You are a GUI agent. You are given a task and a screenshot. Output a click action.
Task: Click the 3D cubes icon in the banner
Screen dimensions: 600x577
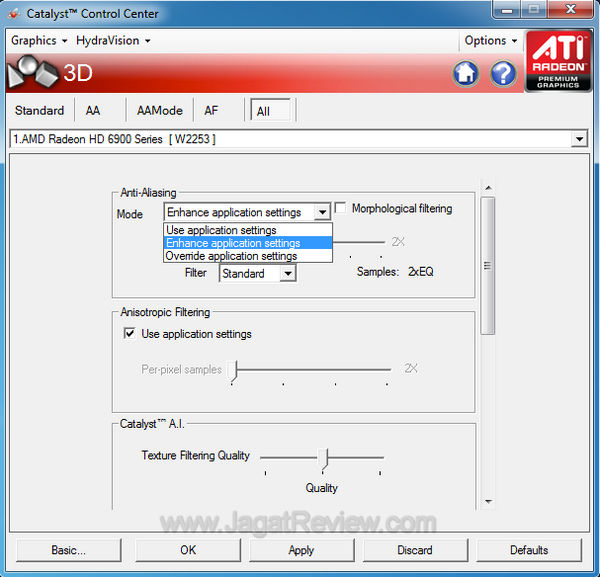32,73
